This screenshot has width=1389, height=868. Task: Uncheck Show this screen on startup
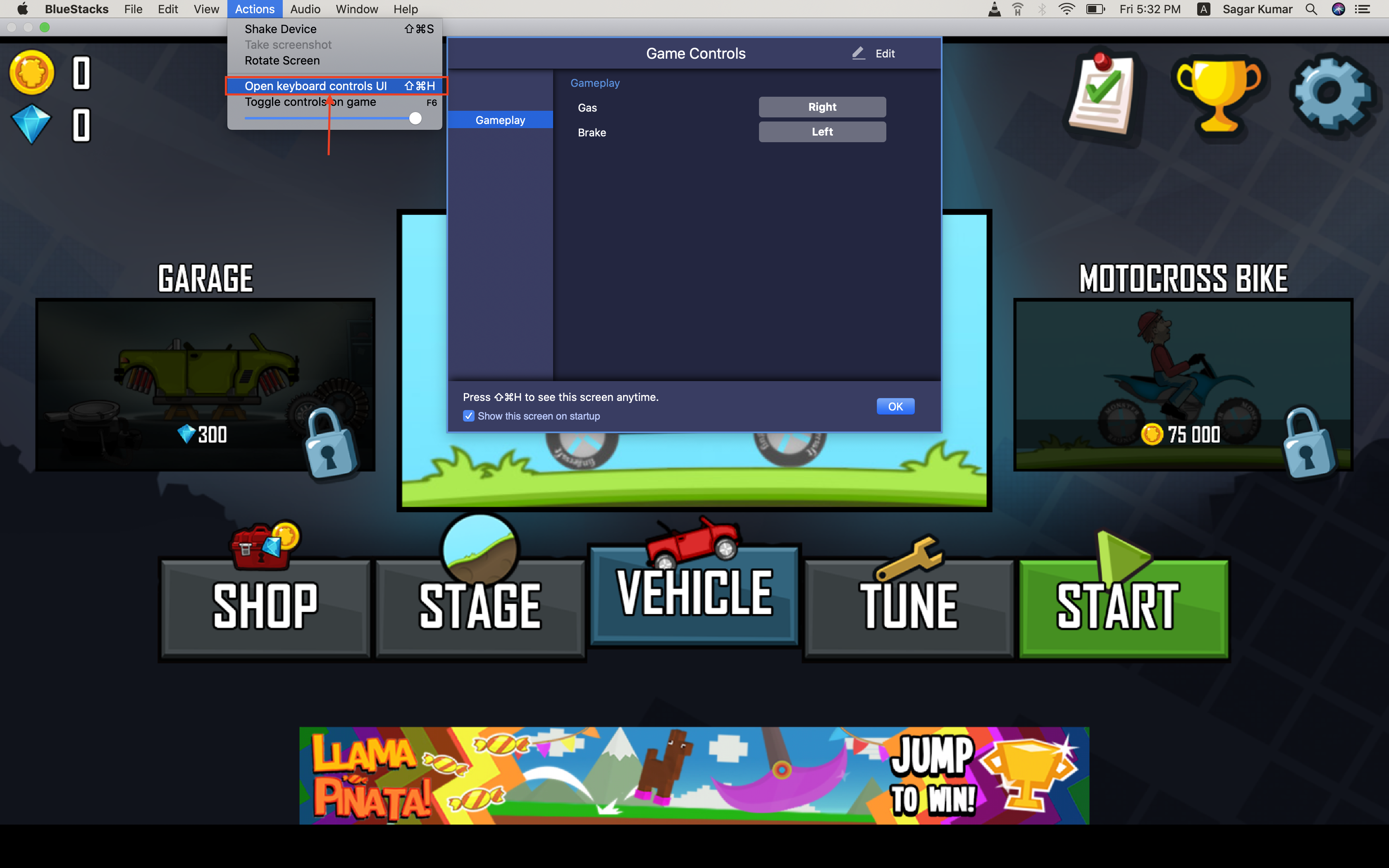point(468,416)
